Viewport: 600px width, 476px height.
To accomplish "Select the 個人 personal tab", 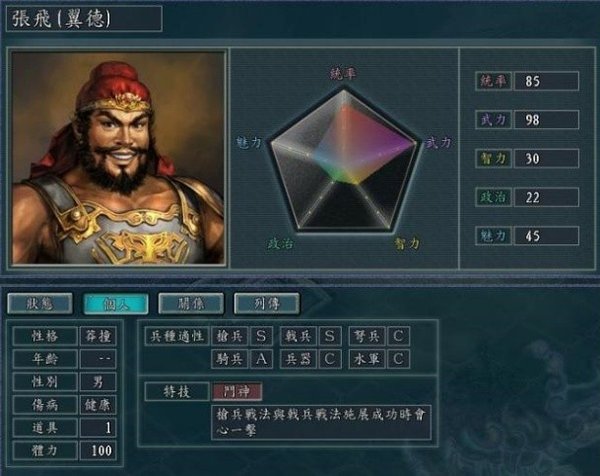I will [116, 304].
